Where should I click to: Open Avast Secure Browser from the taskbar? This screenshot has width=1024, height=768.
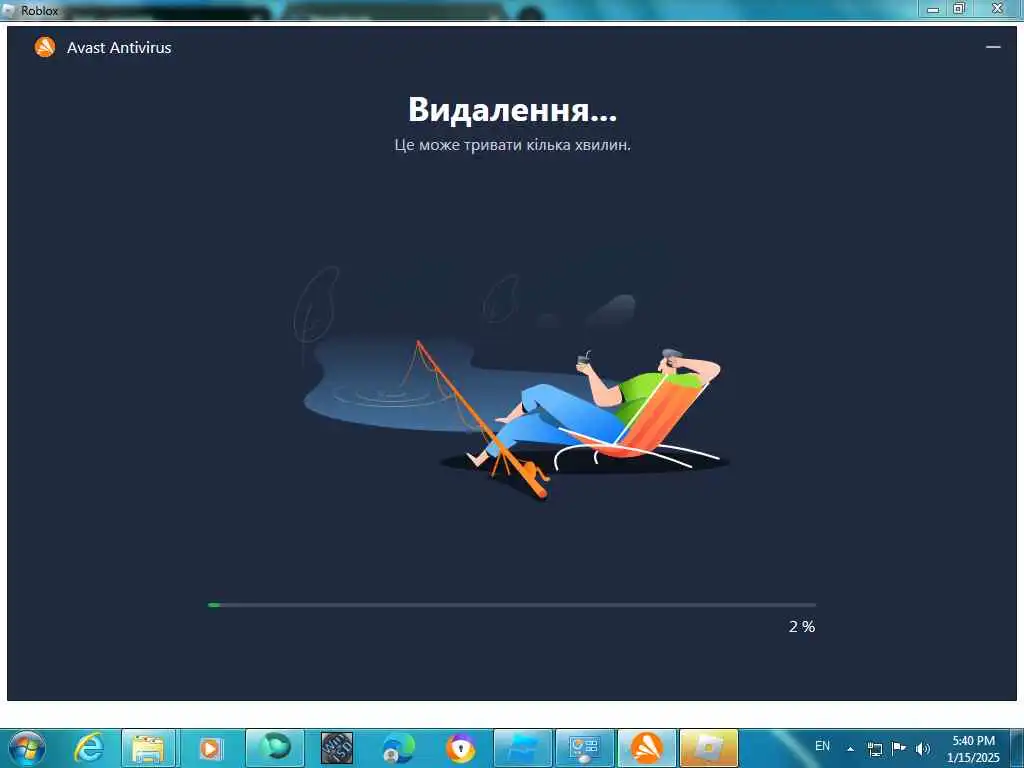tap(460, 748)
